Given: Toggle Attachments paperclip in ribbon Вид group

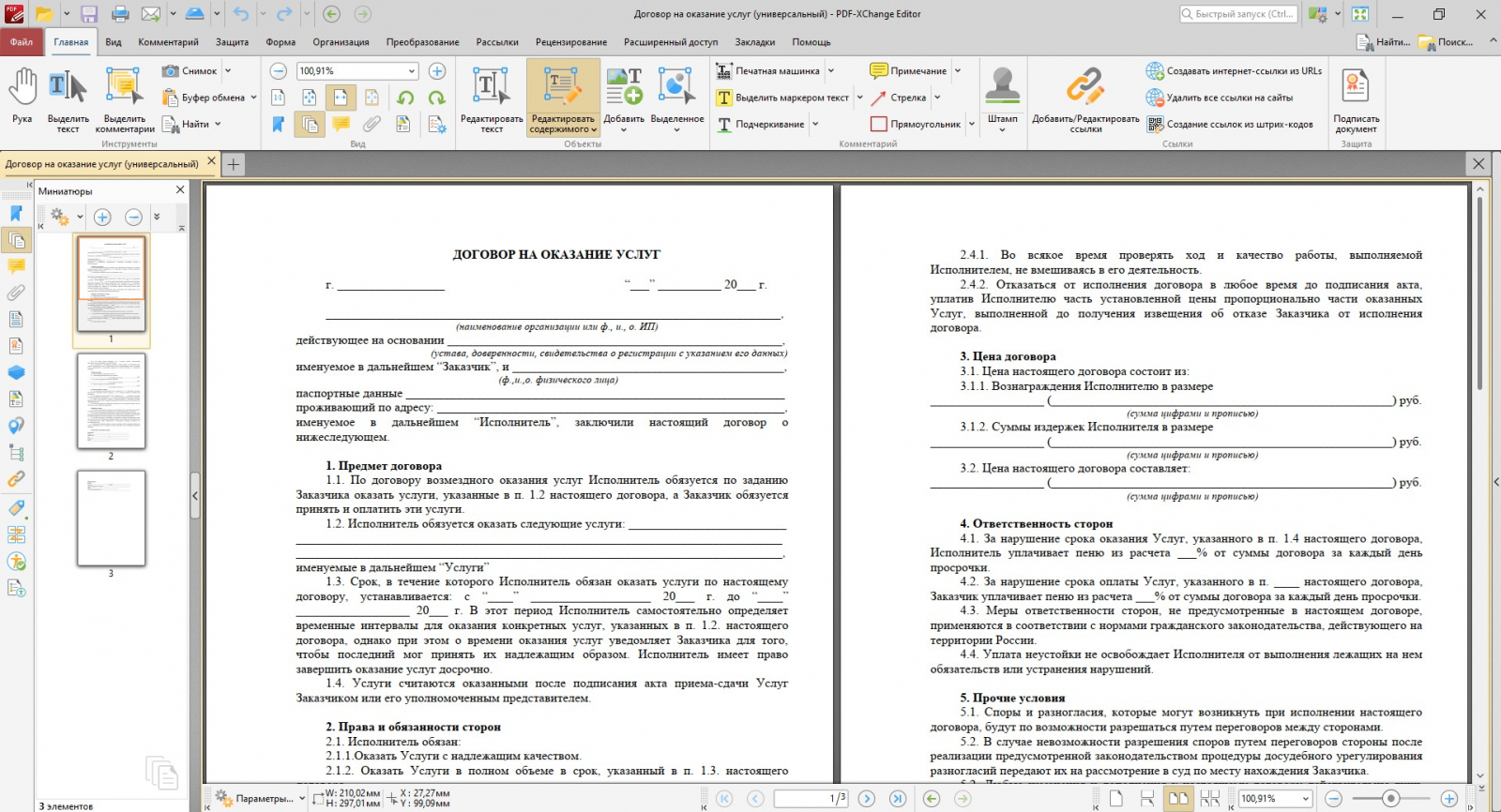Looking at the screenshot, I should [x=371, y=124].
